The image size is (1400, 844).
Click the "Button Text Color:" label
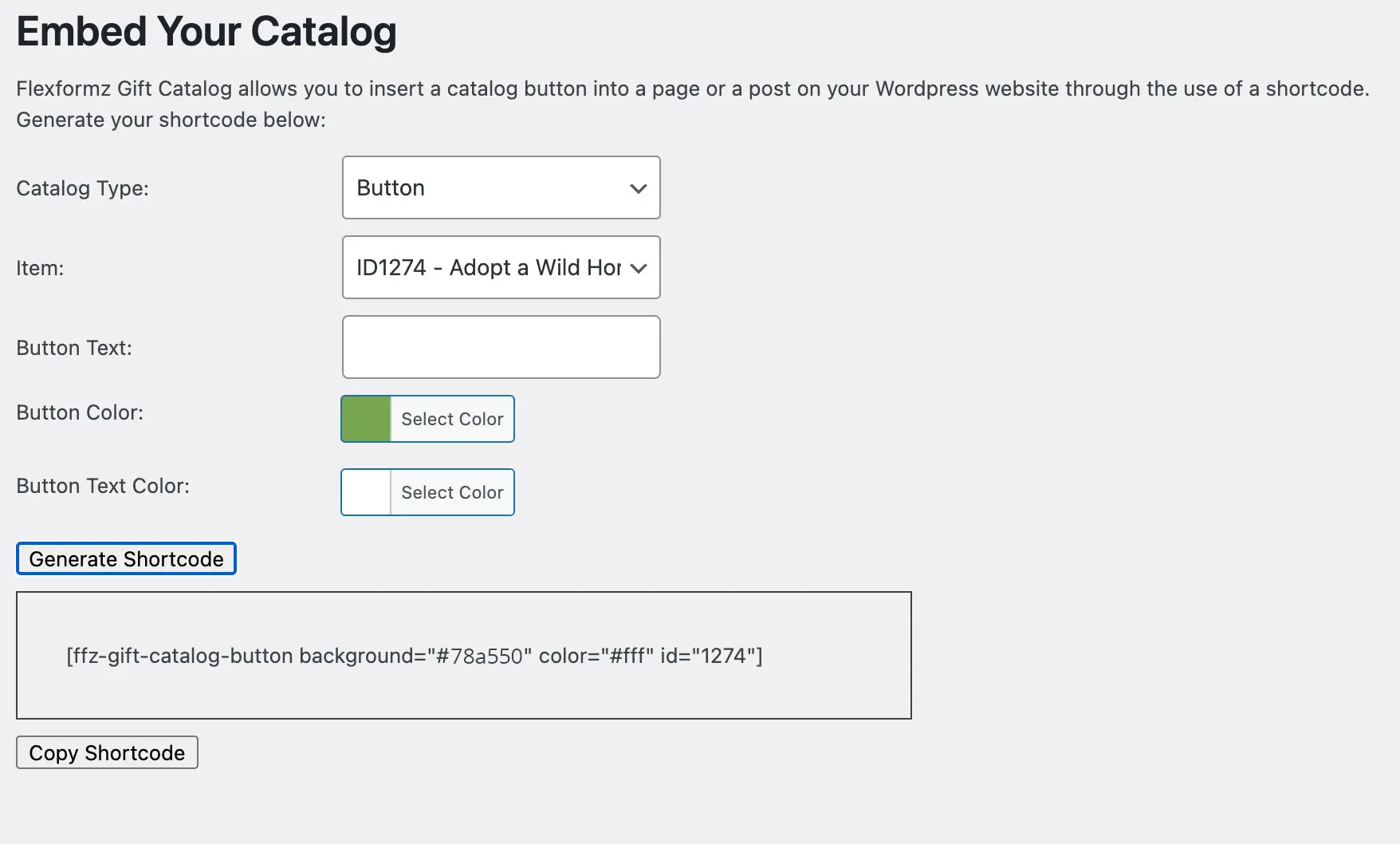(x=103, y=486)
